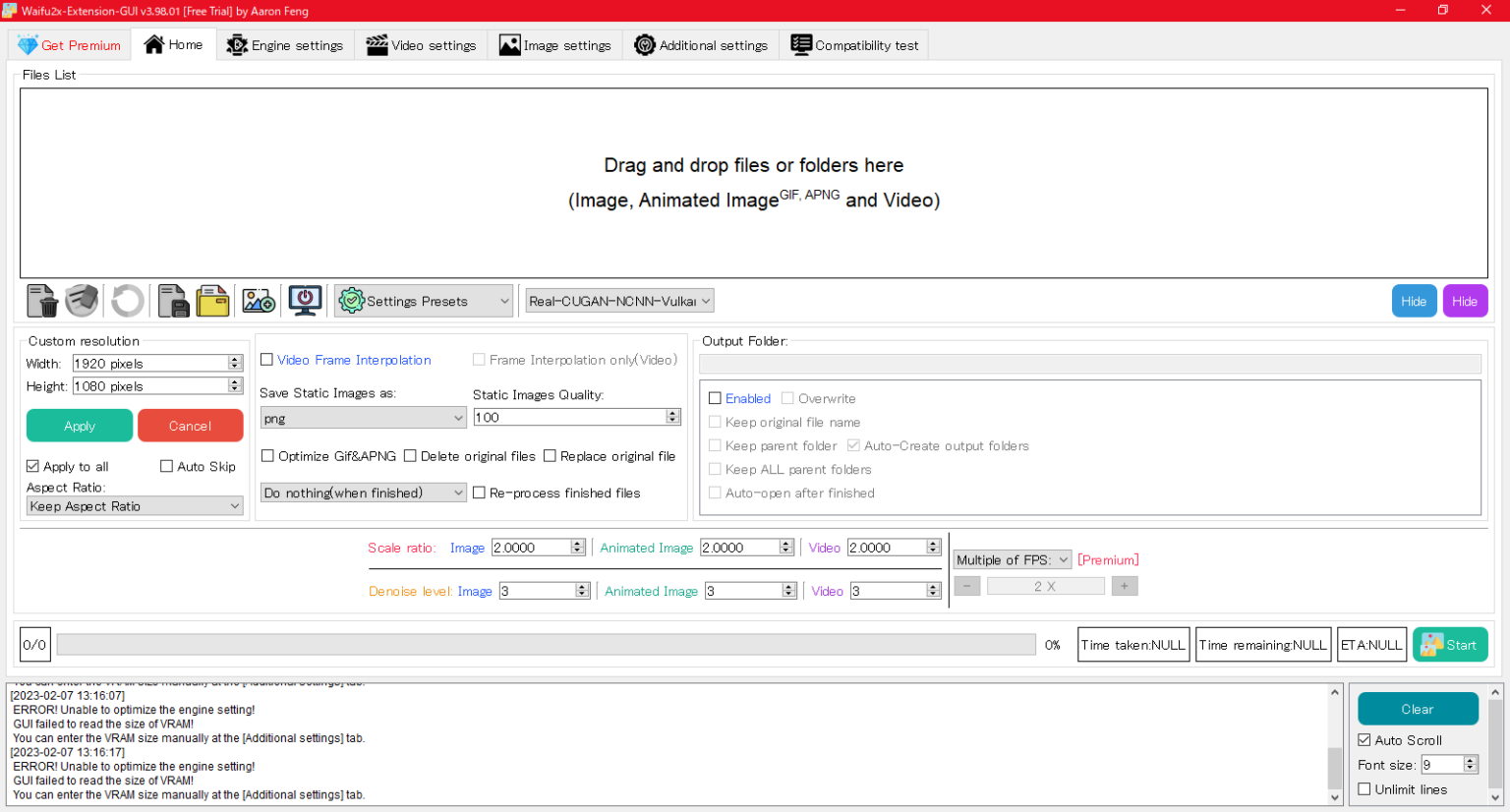Expand the Real-CUGAN-NCNN-Vulkan engine dropdown

click(x=619, y=301)
